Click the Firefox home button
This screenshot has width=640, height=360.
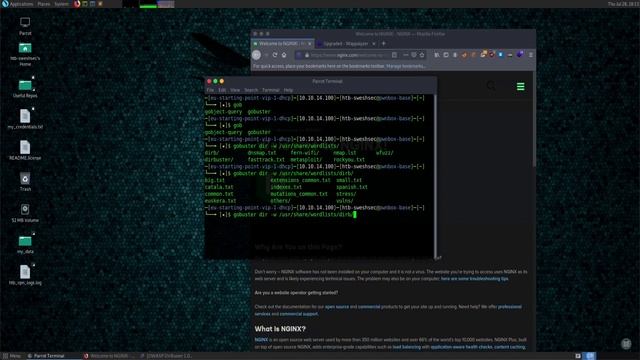pyautogui.click(x=284, y=55)
